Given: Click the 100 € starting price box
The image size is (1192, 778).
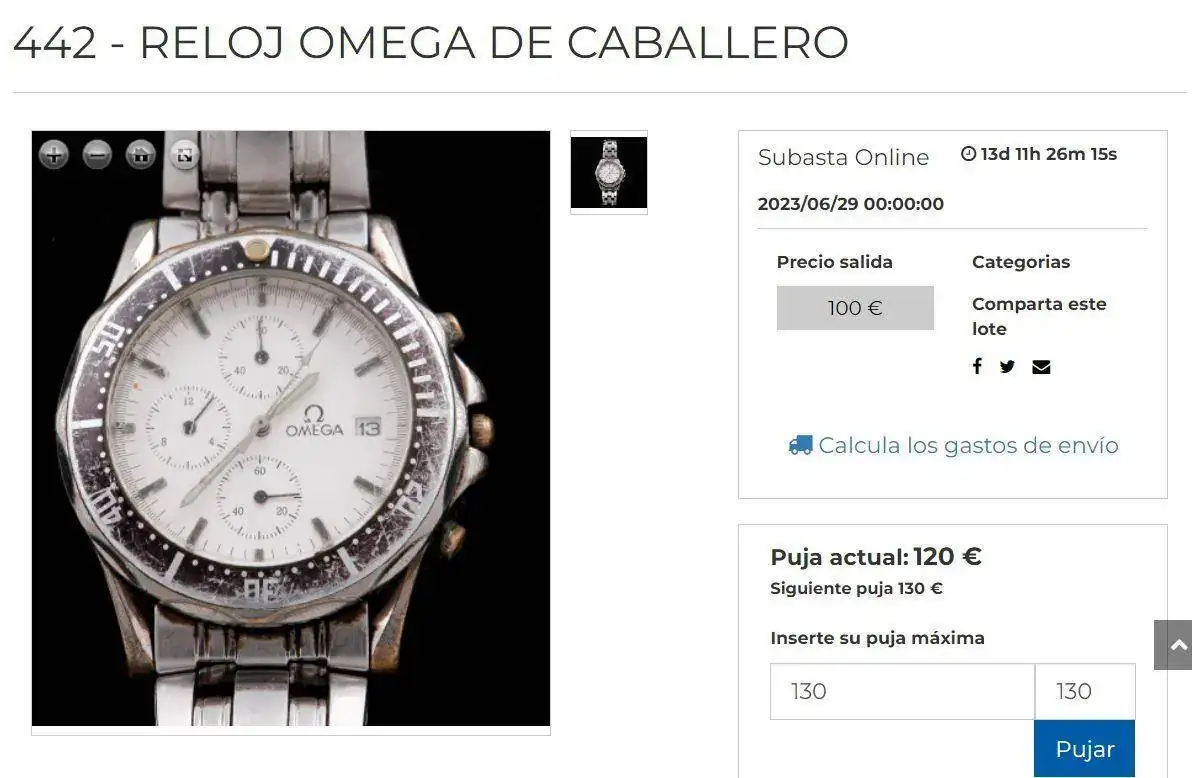Looking at the screenshot, I should (855, 308).
